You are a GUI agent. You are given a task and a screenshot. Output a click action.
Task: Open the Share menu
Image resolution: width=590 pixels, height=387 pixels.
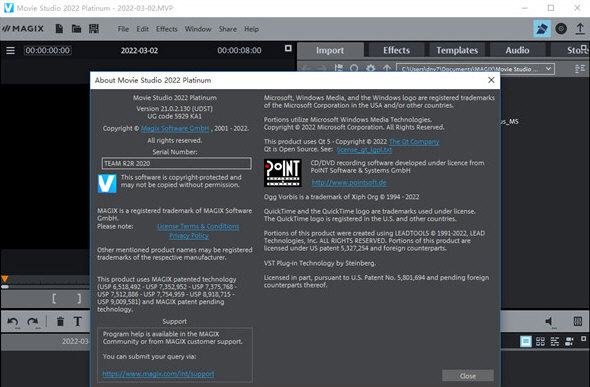click(228, 29)
